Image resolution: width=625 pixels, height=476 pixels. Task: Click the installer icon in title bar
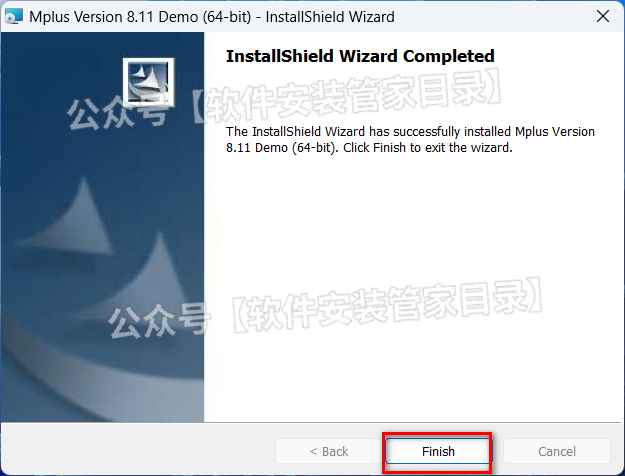pyautogui.click(x=13, y=17)
